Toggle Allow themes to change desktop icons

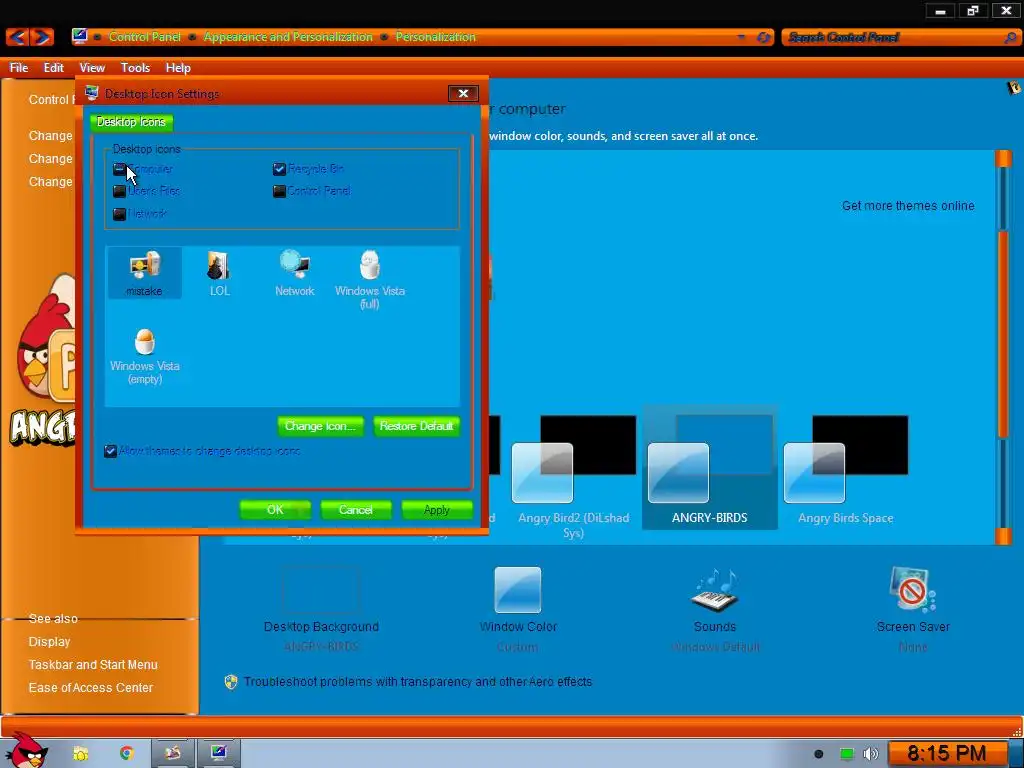click(110, 451)
